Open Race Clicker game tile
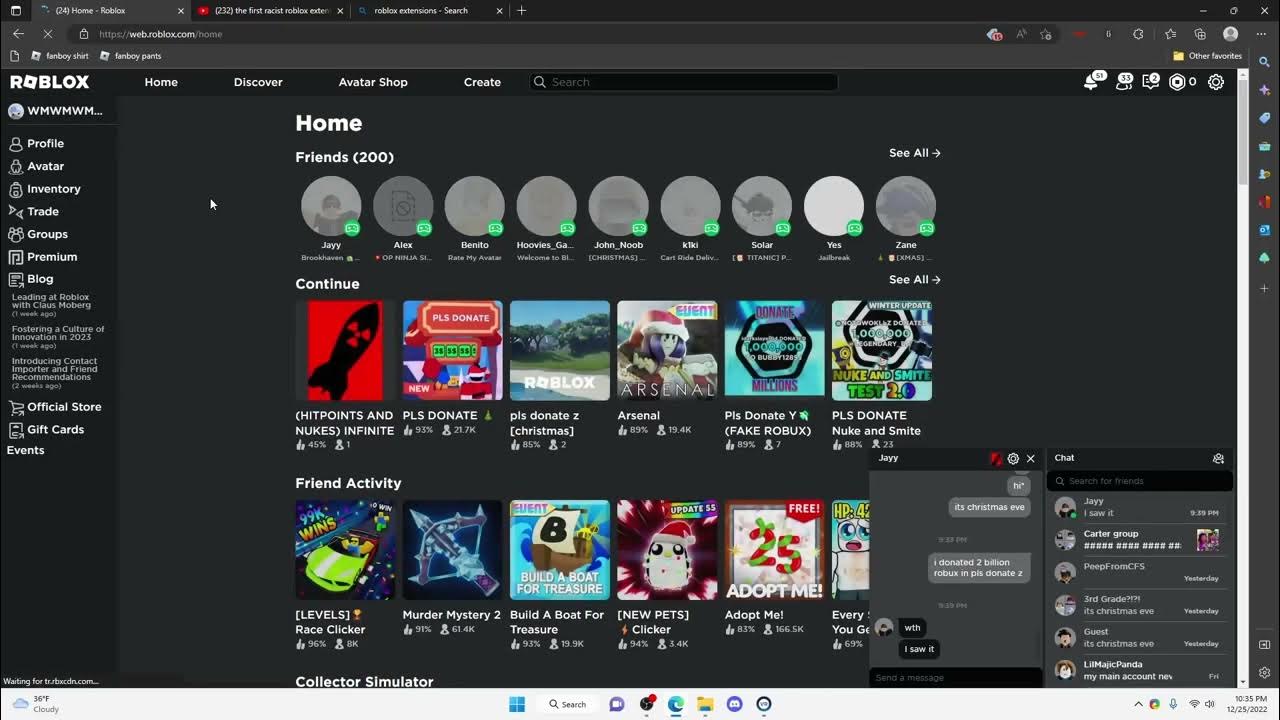The image size is (1280, 720). [345, 550]
